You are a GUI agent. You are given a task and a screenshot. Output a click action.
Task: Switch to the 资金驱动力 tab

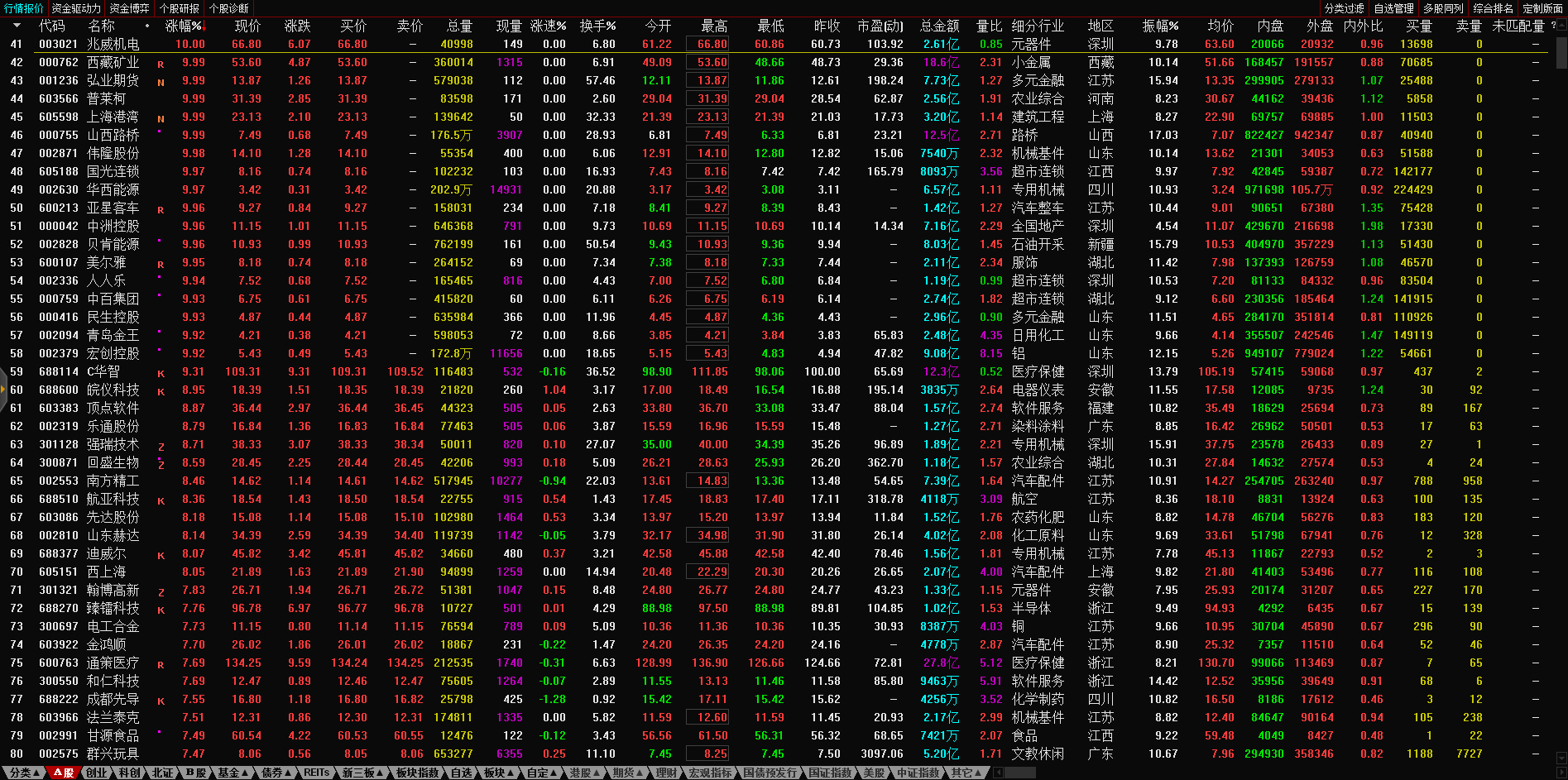[x=75, y=8]
